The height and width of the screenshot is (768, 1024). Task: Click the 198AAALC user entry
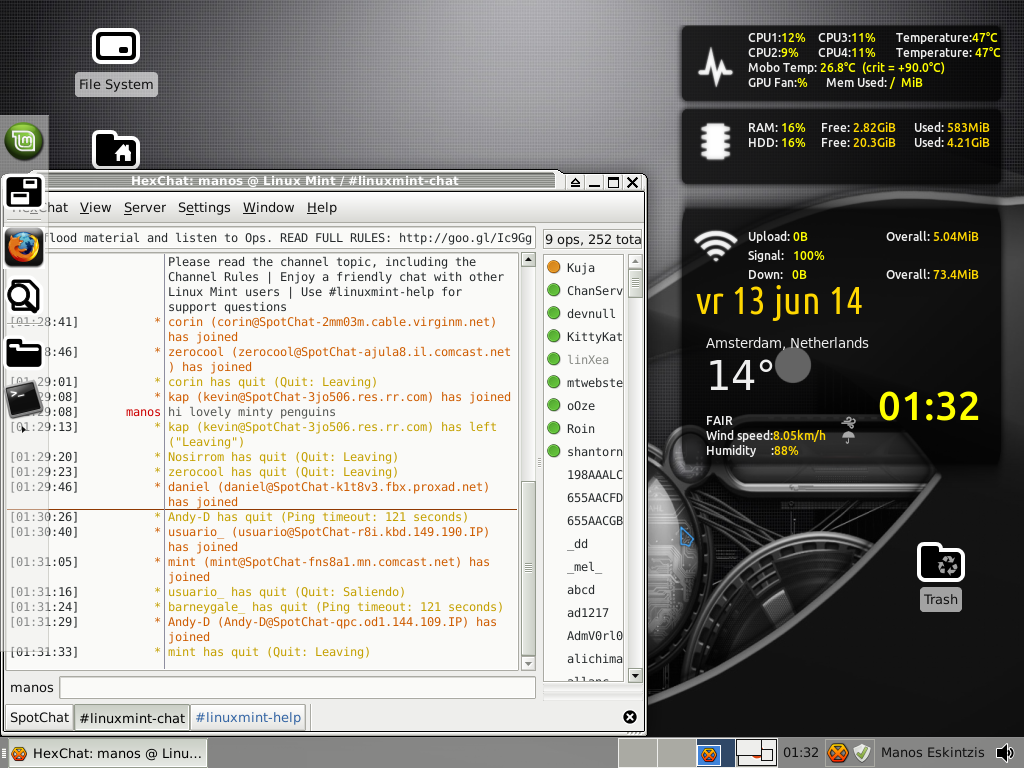(x=594, y=475)
